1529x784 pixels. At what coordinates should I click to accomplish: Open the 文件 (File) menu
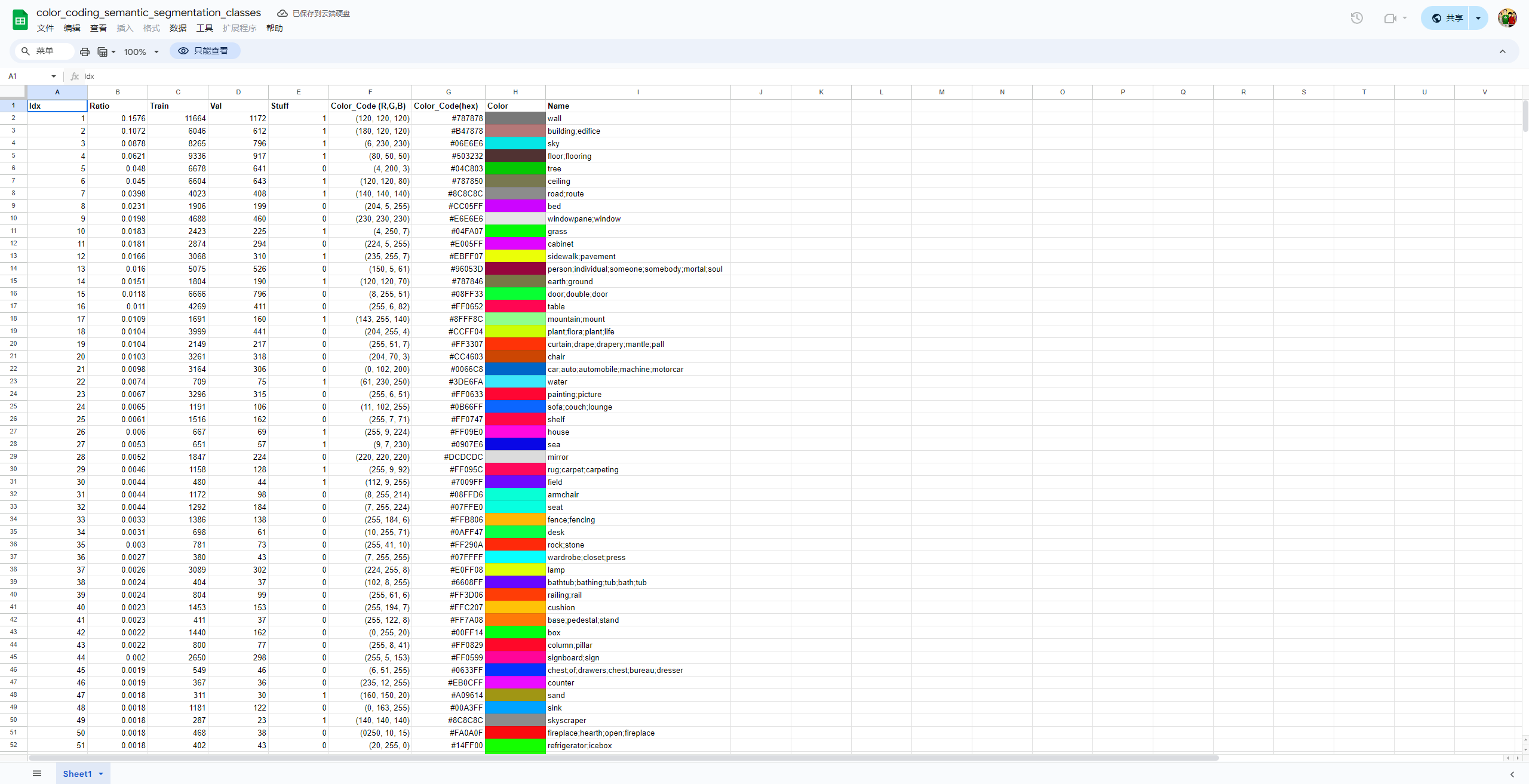pyautogui.click(x=45, y=28)
